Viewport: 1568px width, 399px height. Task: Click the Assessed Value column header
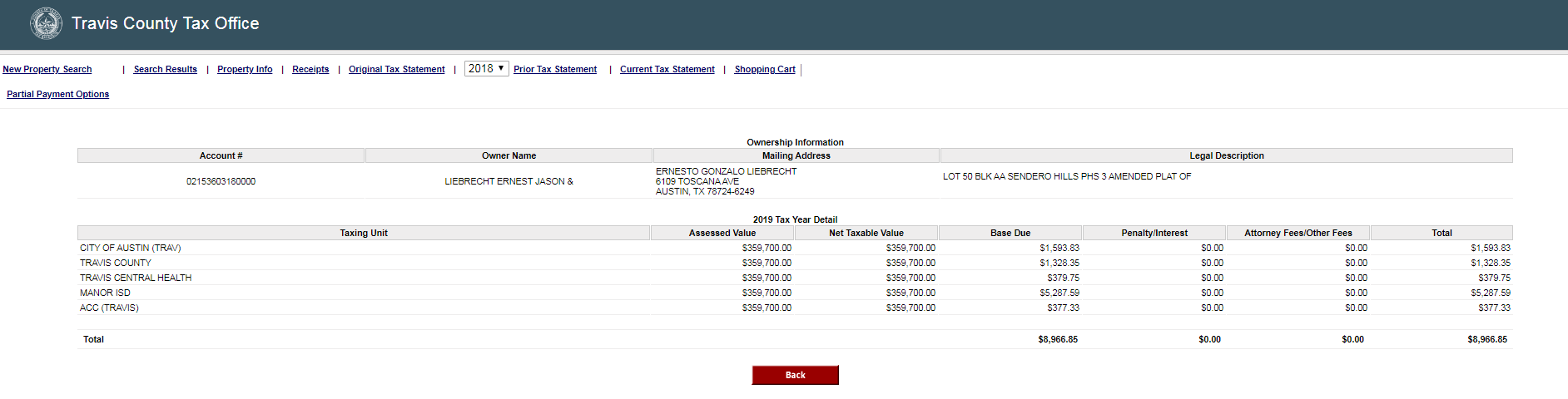point(722,233)
